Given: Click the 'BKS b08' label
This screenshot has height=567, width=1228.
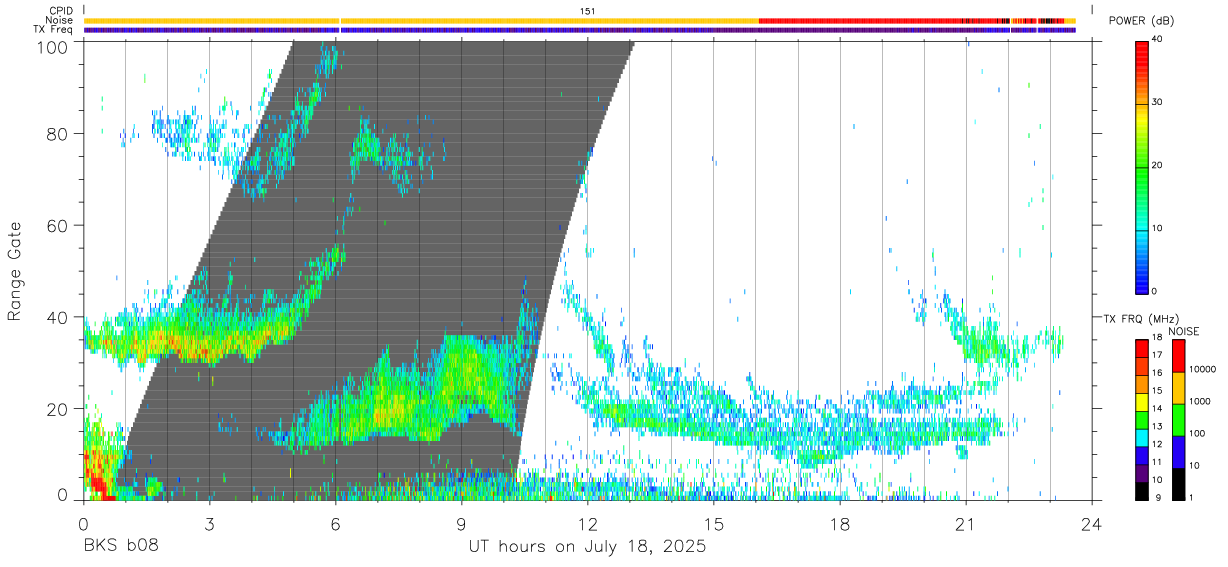Looking at the screenshot, I should pos(120,546).
